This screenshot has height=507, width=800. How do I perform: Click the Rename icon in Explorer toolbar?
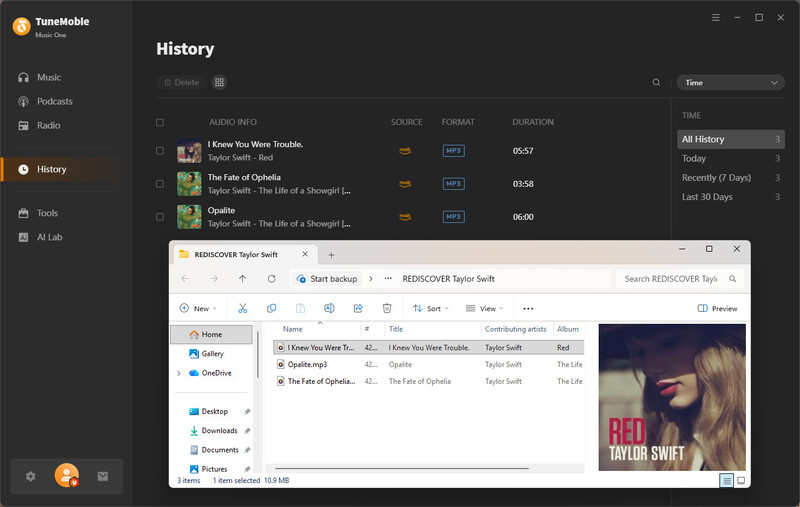click(x=329, y=309)
